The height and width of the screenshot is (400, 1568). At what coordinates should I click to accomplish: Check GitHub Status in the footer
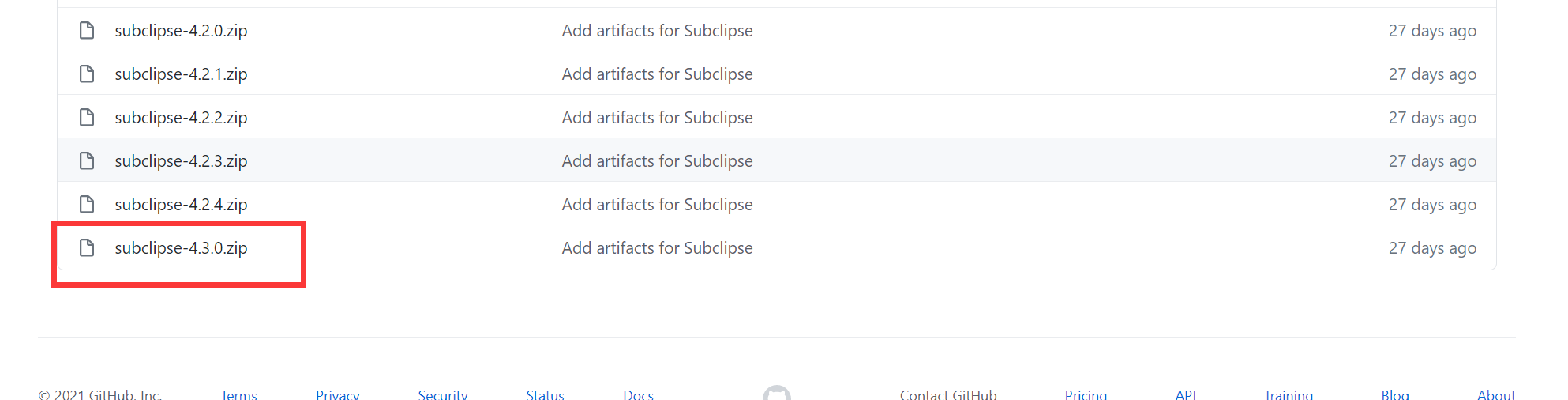pos(545,394)
